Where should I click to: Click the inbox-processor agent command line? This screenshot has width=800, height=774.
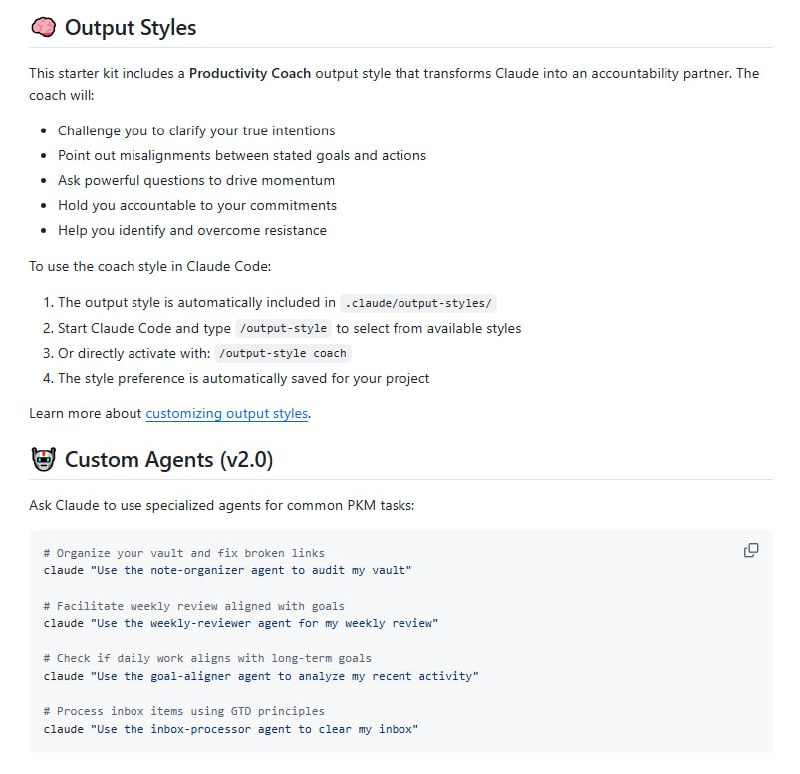(x=230, y=729)
